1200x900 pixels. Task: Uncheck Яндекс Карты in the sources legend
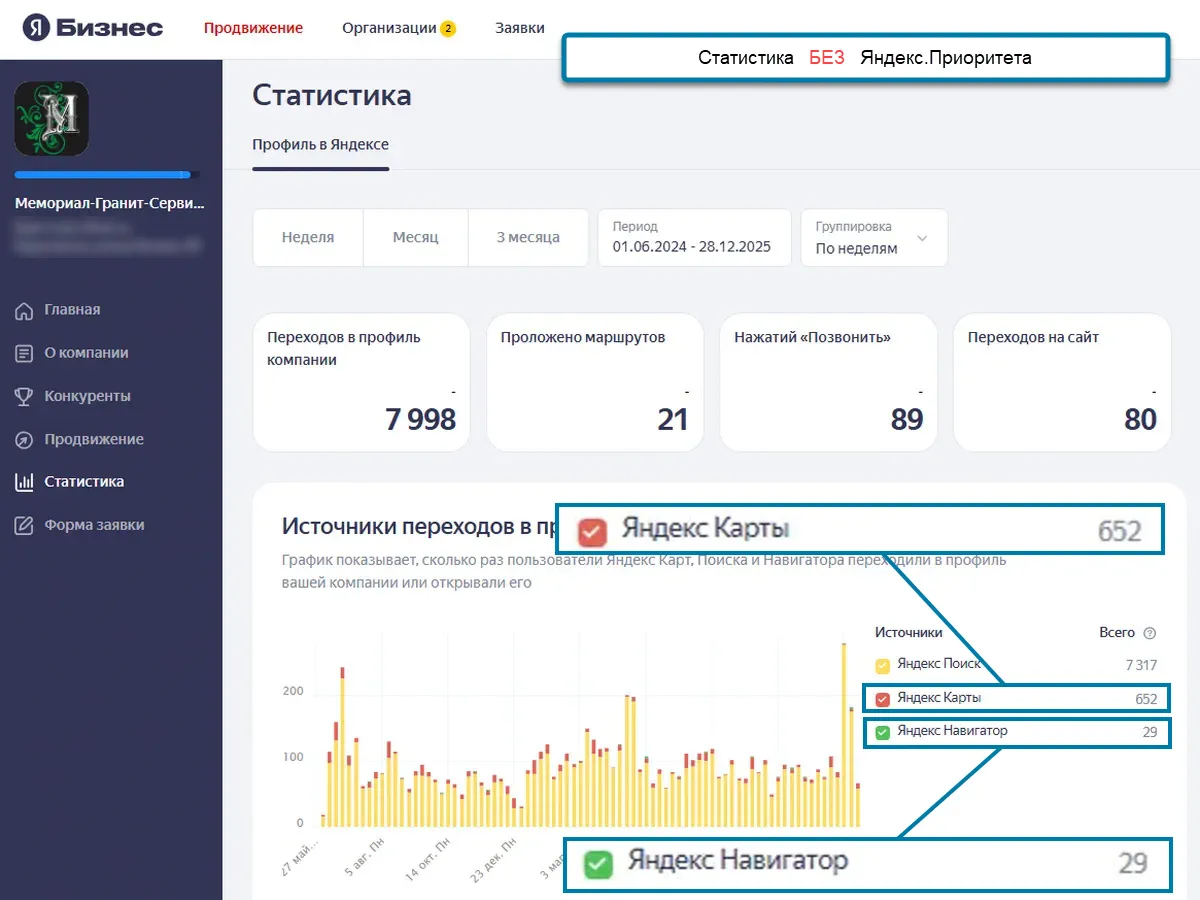coord(883,698)
